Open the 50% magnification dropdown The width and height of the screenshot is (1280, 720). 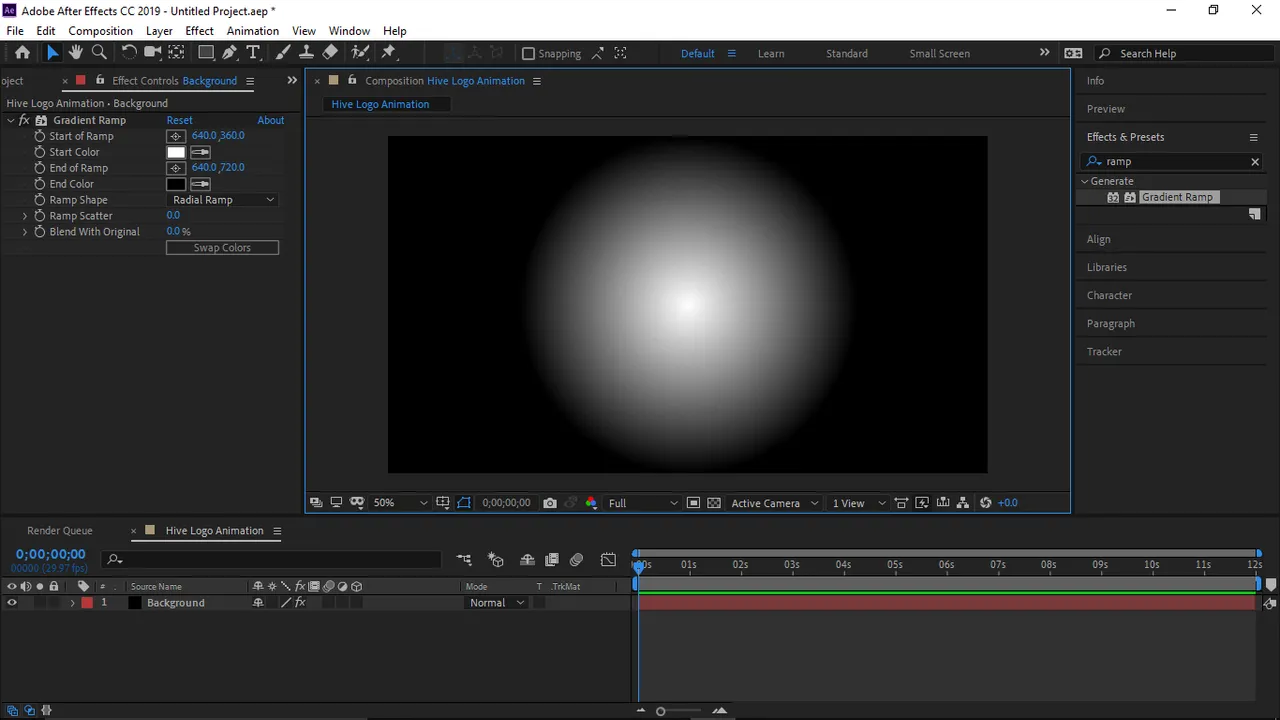click(x=400, y=503)
